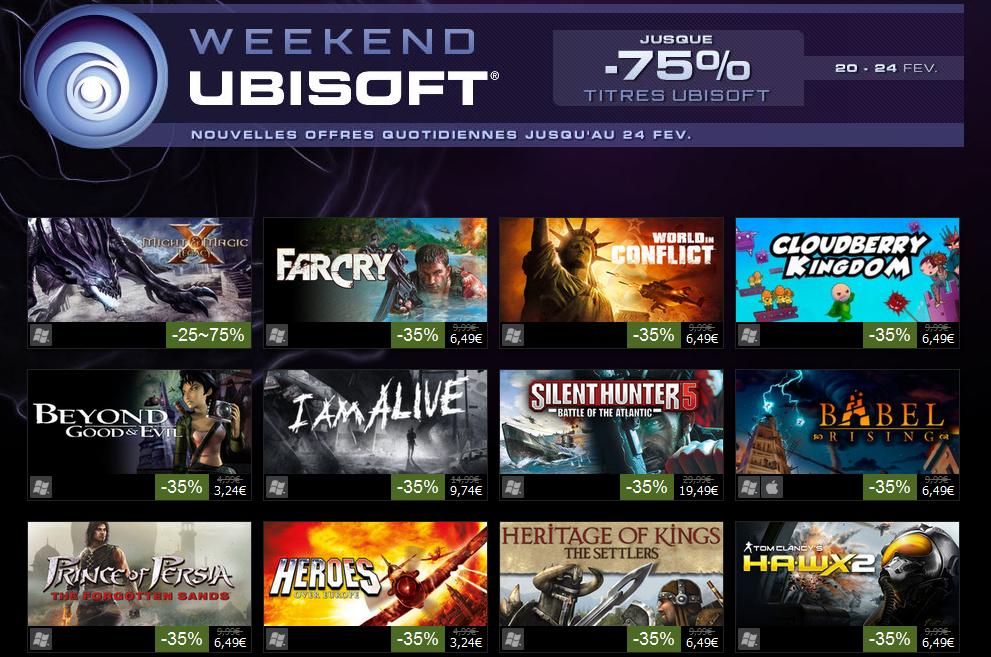The height and width of the screenshot is (657, 991).
Task: Open the Far Cry game thumbnail
Action: 375,270
